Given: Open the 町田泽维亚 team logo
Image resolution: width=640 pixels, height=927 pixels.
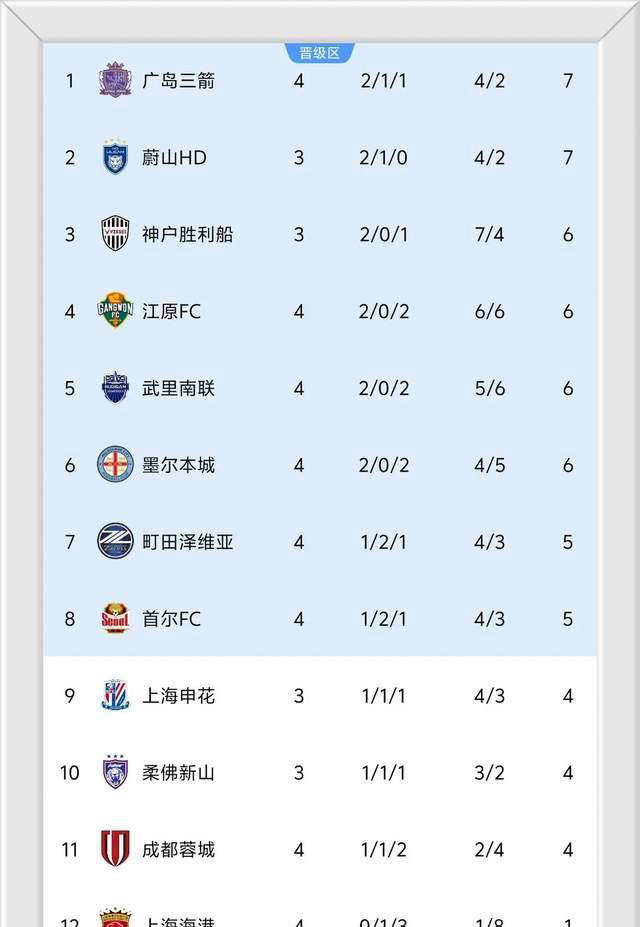Looking at the screenshot, I should 115,542.
